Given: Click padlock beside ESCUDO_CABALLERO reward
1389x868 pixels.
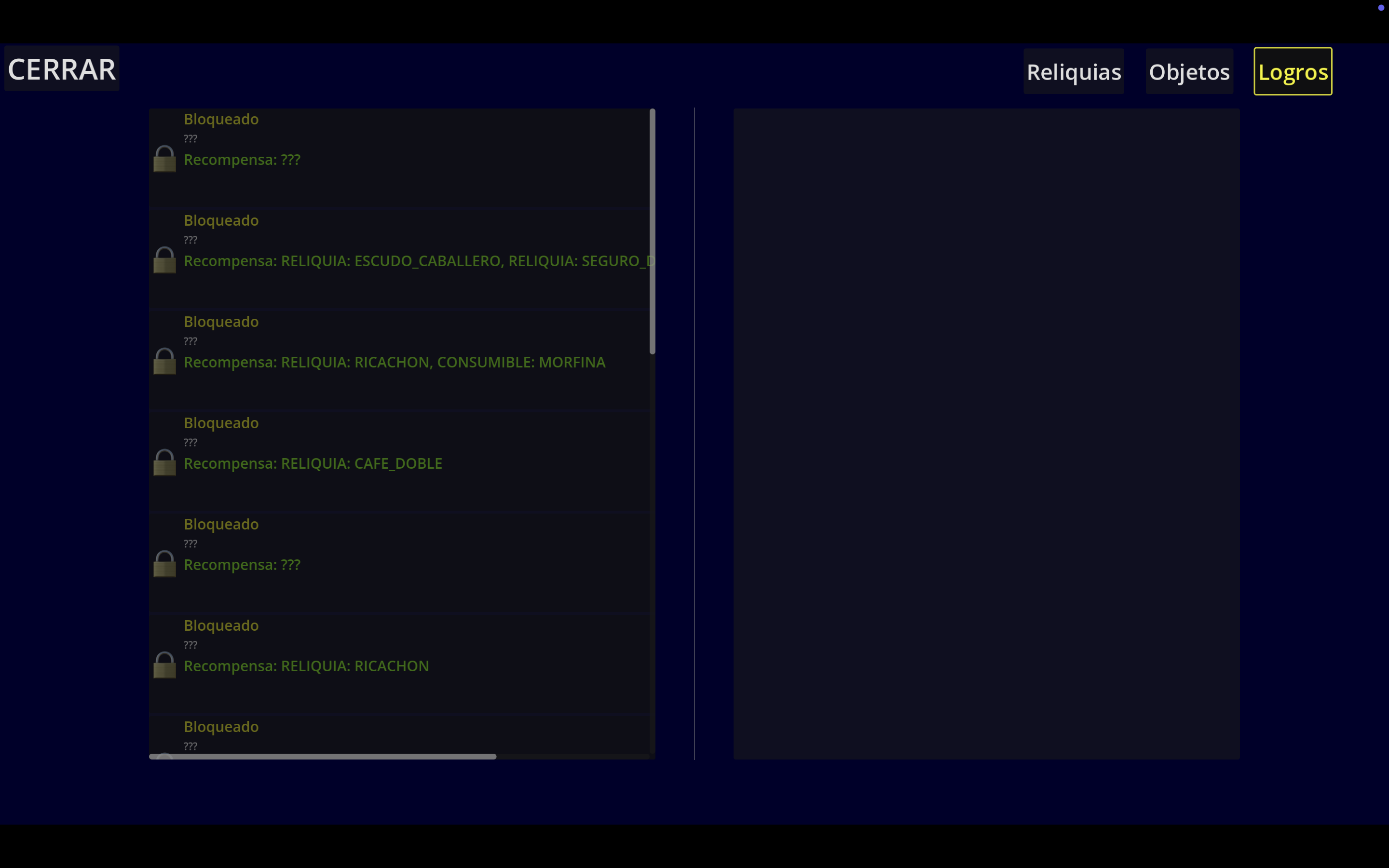Looking at the screenshot, I should tap(165, 260).
